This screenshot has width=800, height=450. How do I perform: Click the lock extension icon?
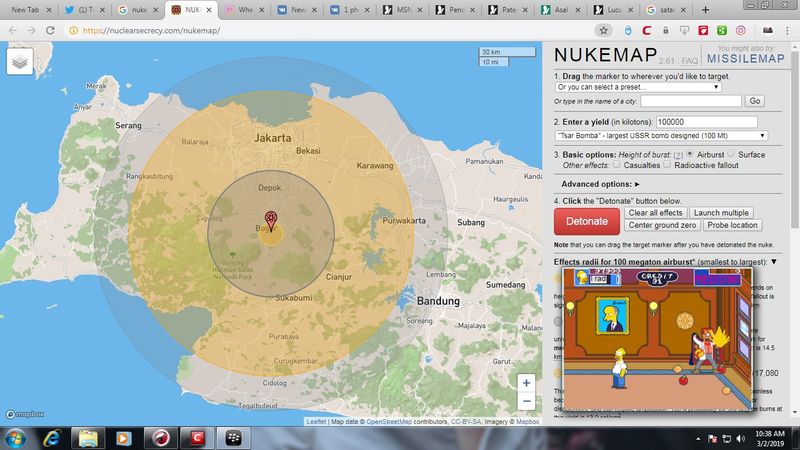[x=666, y=31]
